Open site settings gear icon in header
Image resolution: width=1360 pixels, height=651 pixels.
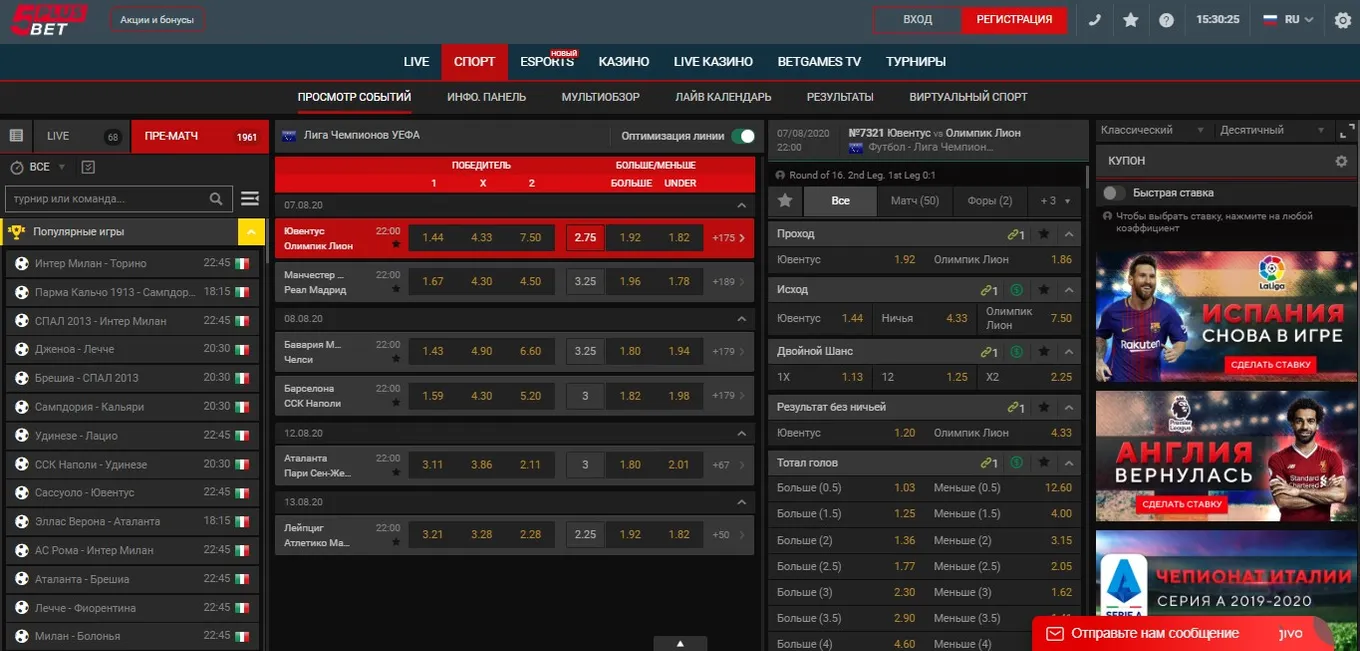pyautogui.click(x=1343, y=19)
